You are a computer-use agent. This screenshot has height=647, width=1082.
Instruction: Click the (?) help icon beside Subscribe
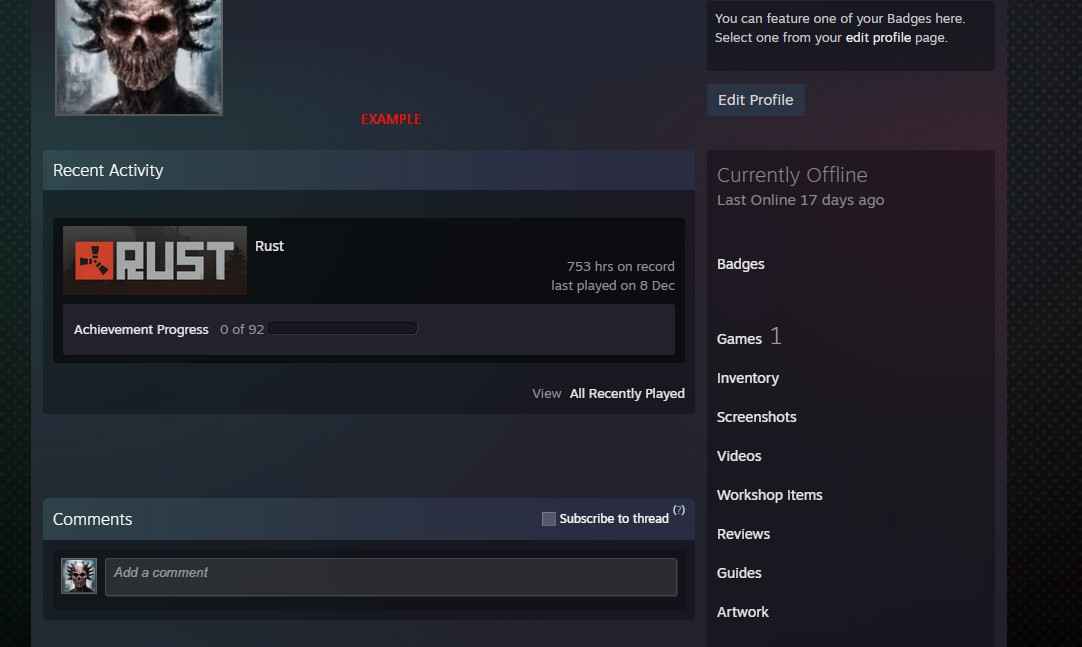(x=679, y=511)
